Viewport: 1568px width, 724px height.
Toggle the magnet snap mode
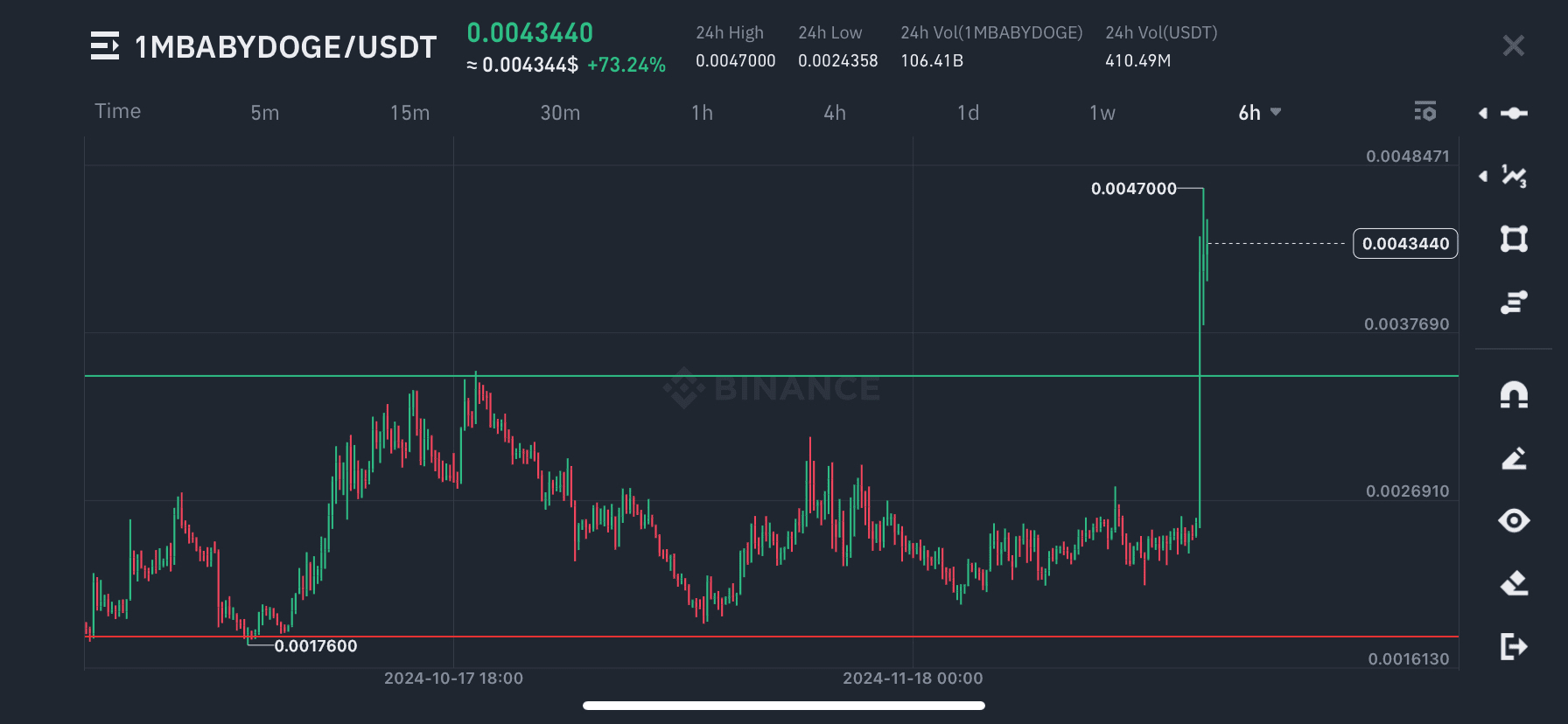(x=1515, y=395)
